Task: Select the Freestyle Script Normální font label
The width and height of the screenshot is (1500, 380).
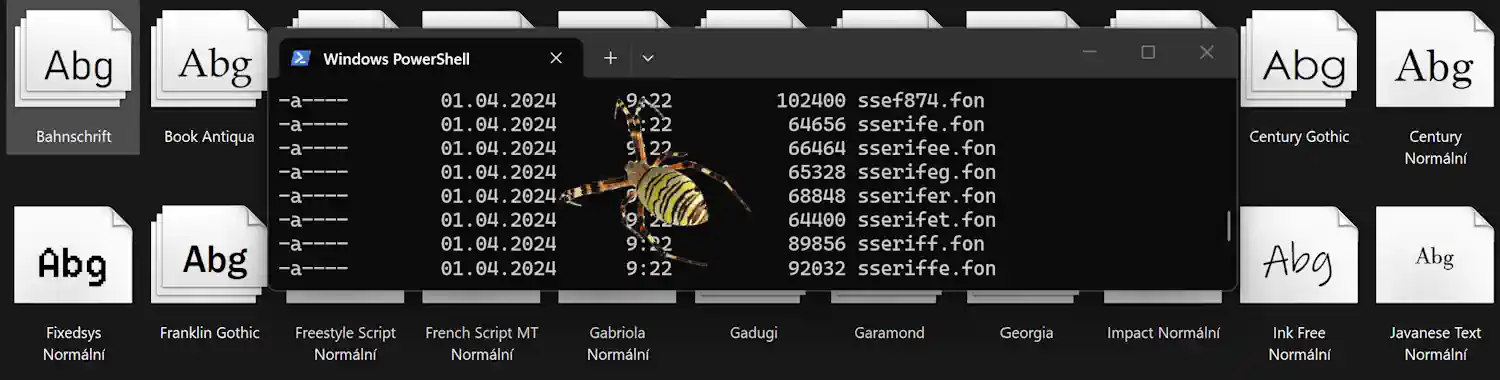Action: coord(346,343)
